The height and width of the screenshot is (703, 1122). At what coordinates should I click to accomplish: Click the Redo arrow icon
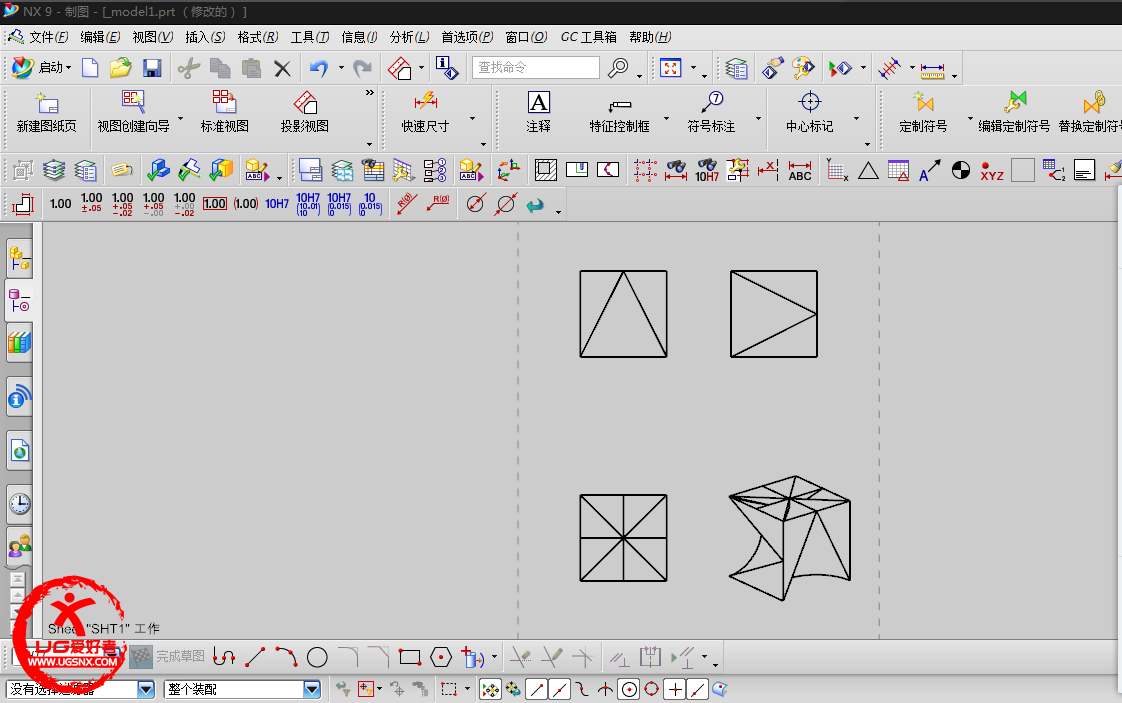[x=363, y=68]
